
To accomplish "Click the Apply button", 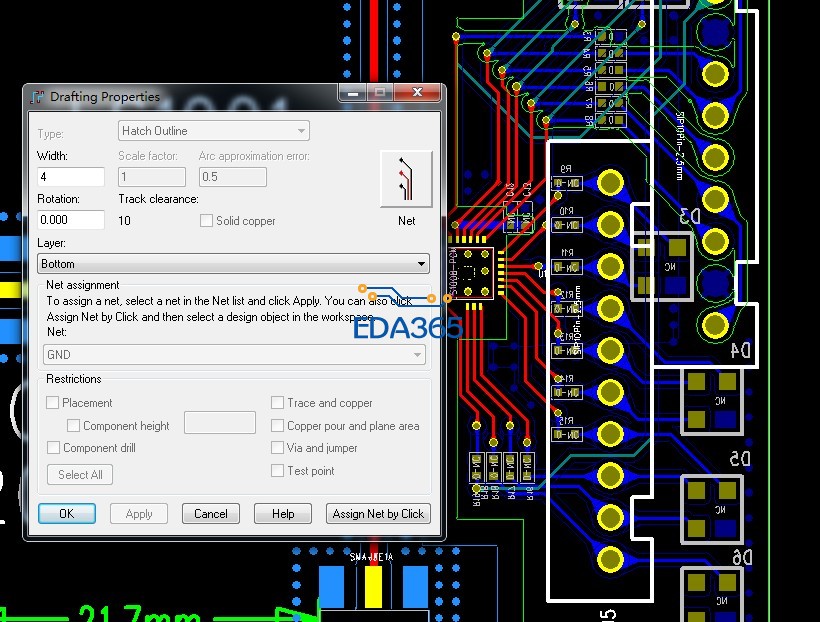I will pyautogui.click(x=139, y=514).
